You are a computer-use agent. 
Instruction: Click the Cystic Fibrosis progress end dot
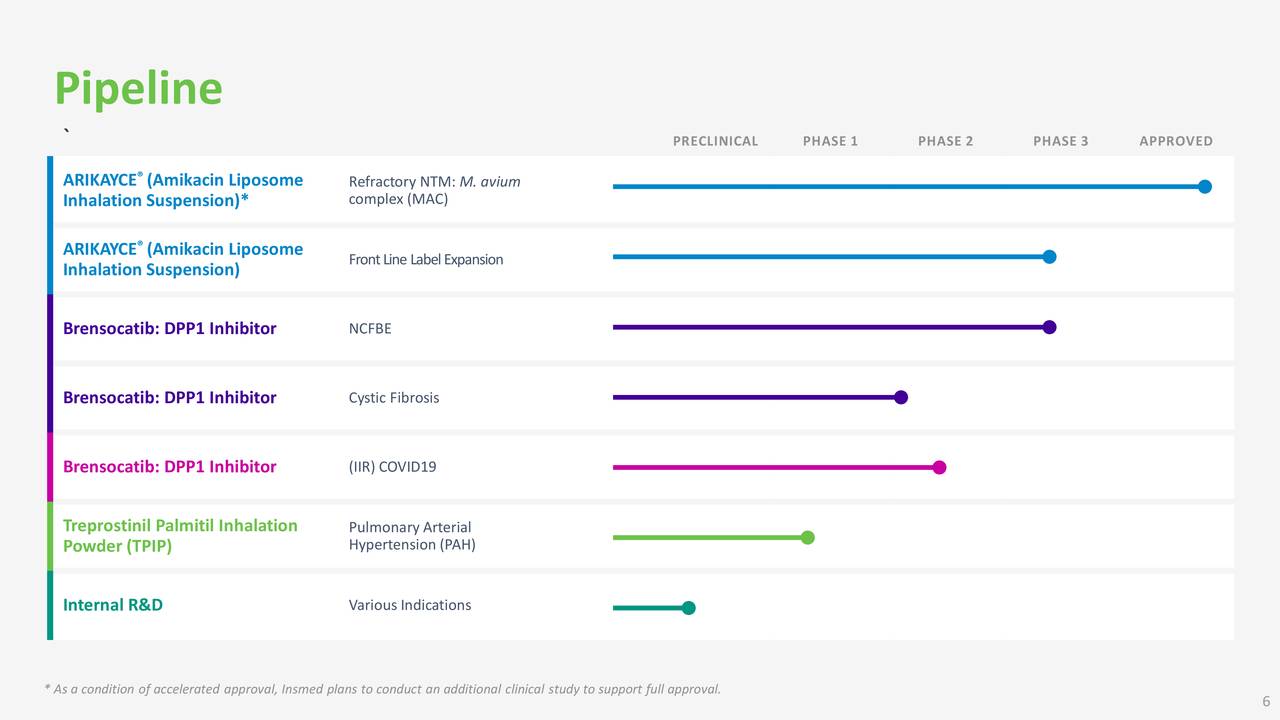[901, 397]
